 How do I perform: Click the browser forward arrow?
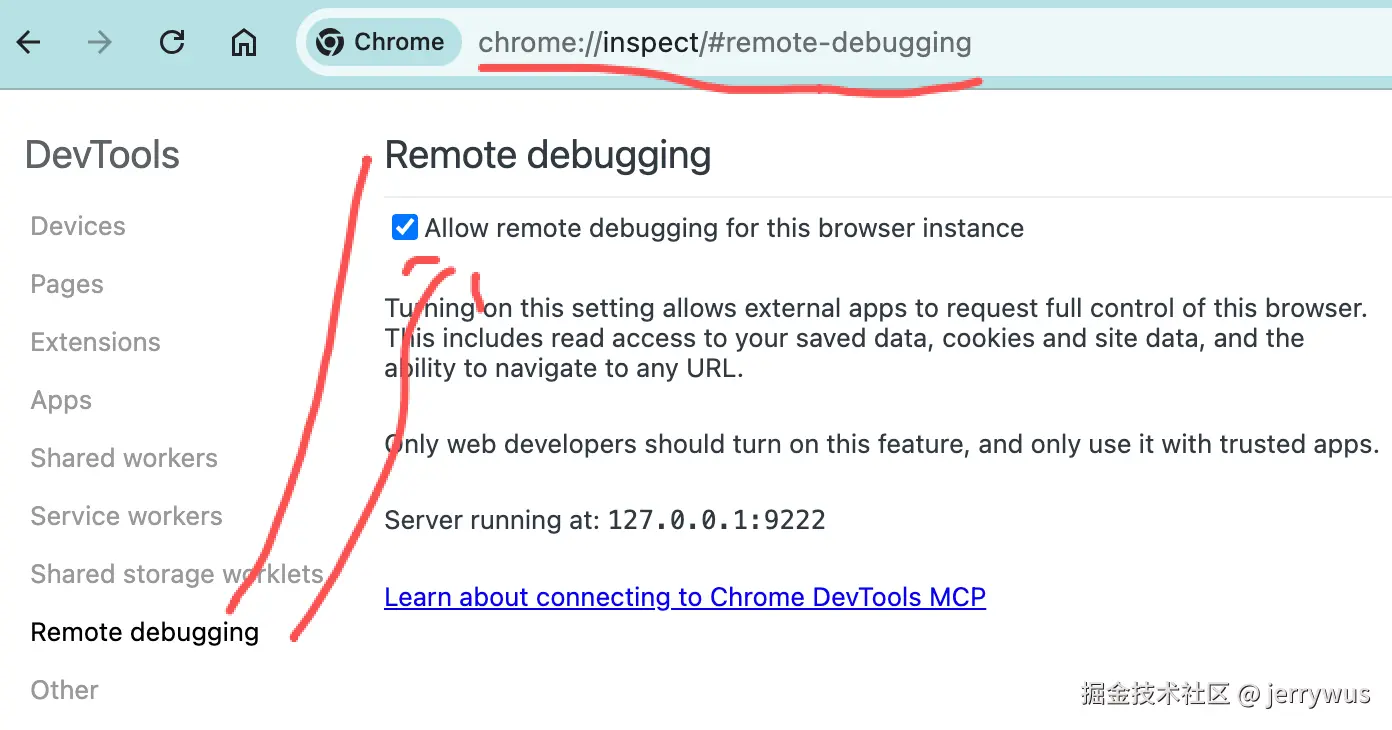coord(99,42)
